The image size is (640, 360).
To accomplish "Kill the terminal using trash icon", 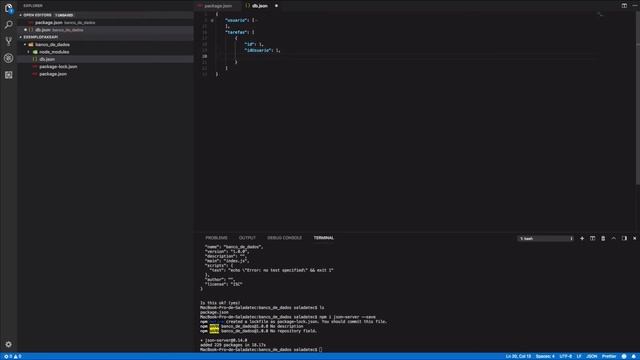I will [603, 238].
